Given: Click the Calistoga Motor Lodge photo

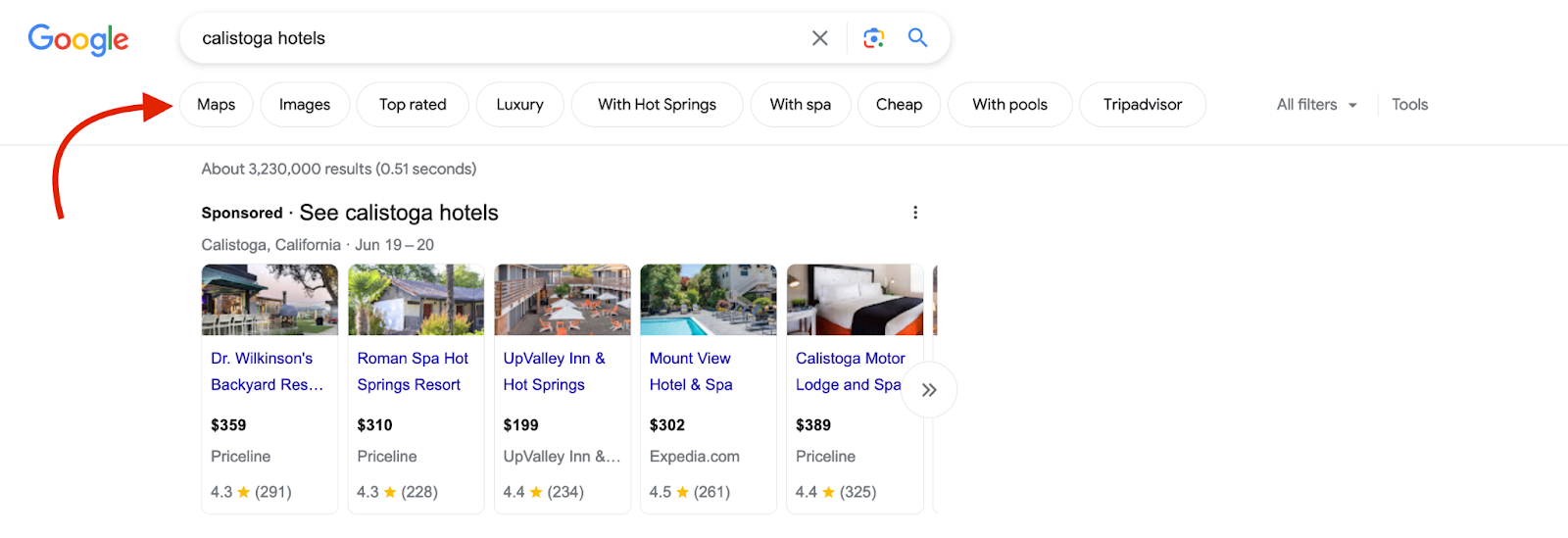Looking at the screenshot, I should [x=855, y=300].
